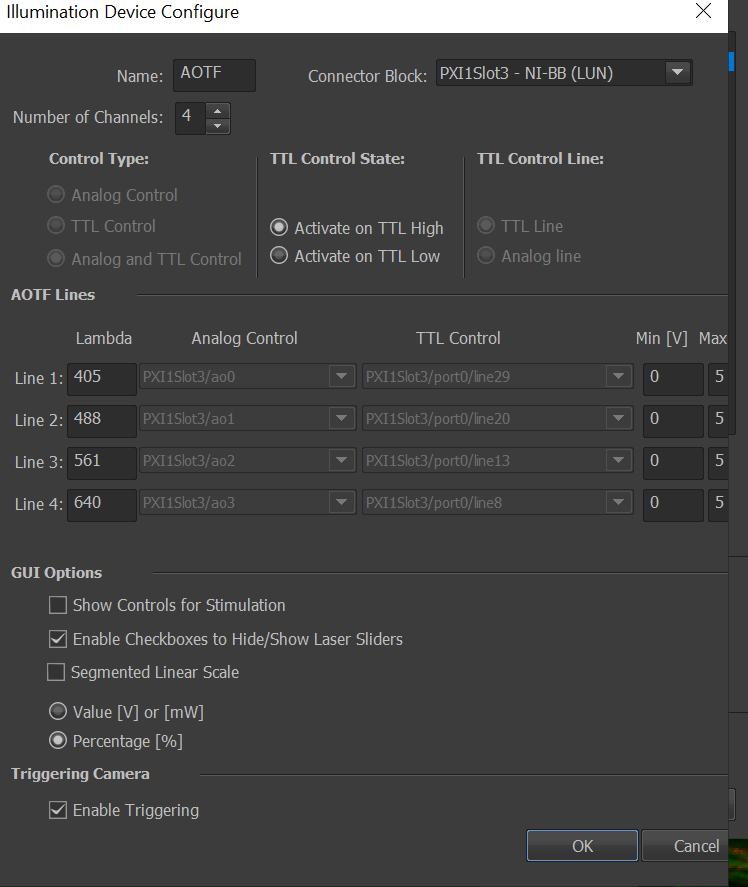Screen dimensions: 748x887
Task: Edit the Line 4 Lambda value 640
Action: point(102,503)
